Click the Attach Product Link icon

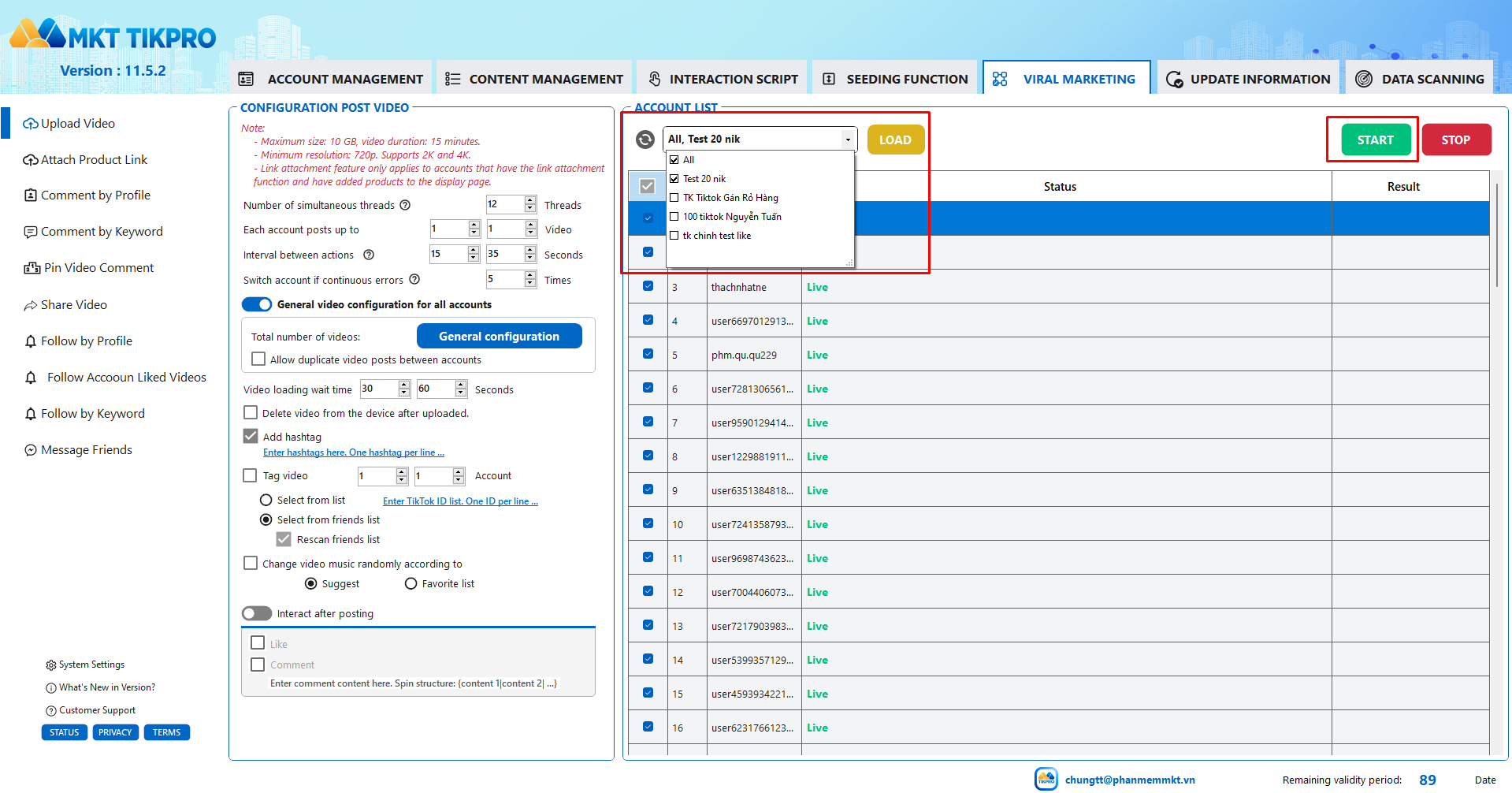click(x=31, y=160)
